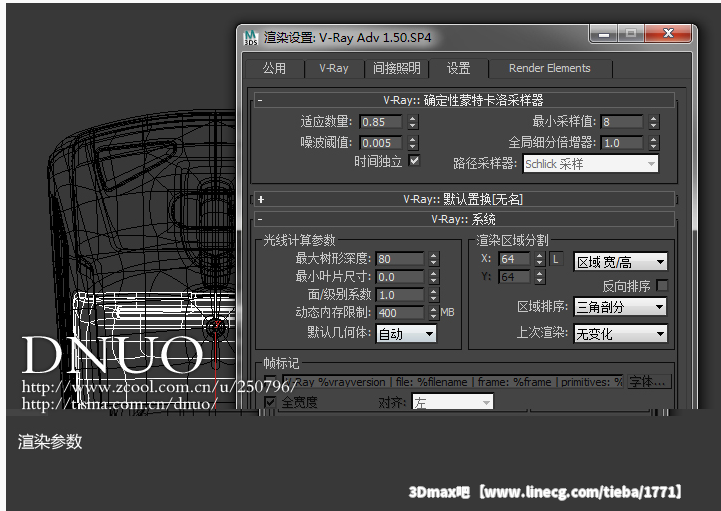The width and height of the screenshot is (721, 511).
Task: Click the 面/级别系数 field
Action: tap(400, 295)
